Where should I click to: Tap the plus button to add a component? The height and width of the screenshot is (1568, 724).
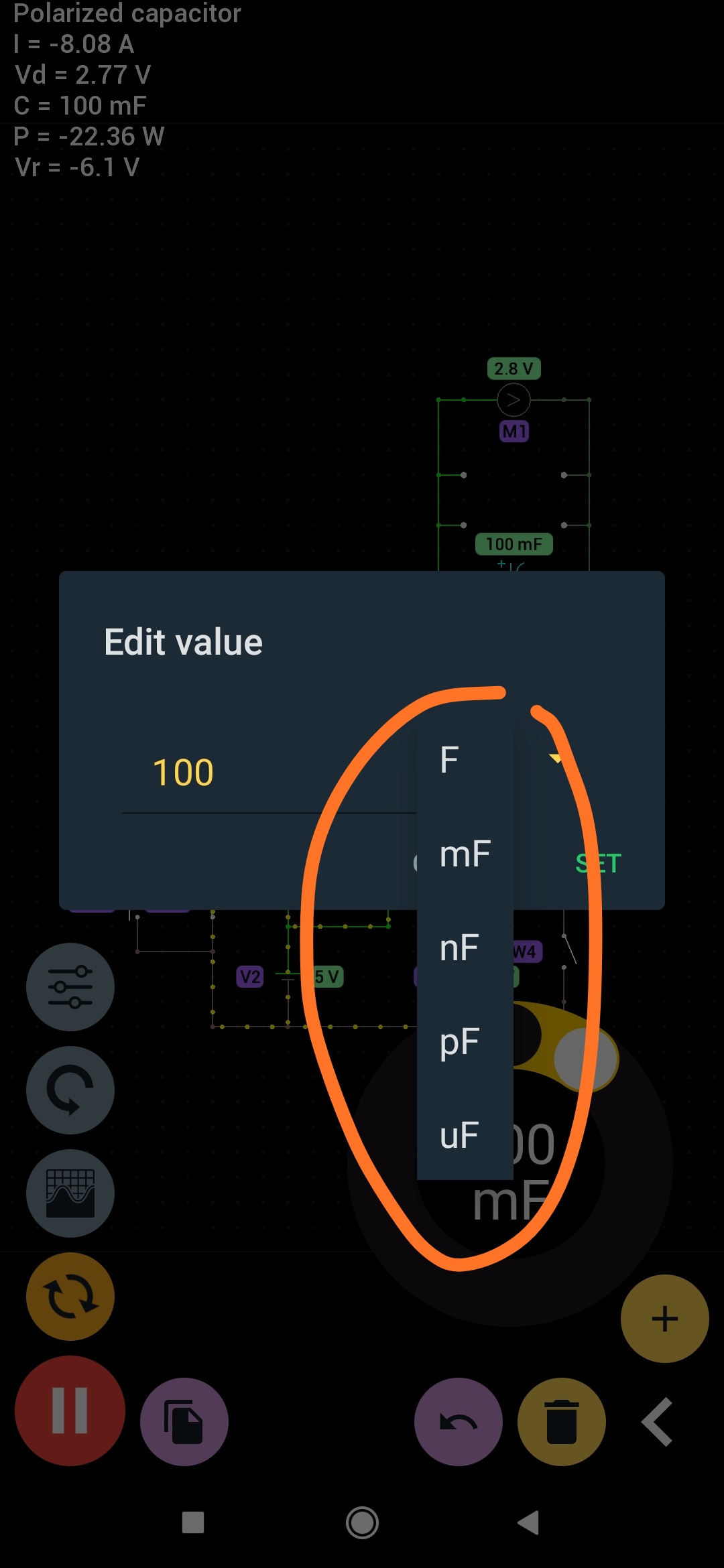point(664,1318)
